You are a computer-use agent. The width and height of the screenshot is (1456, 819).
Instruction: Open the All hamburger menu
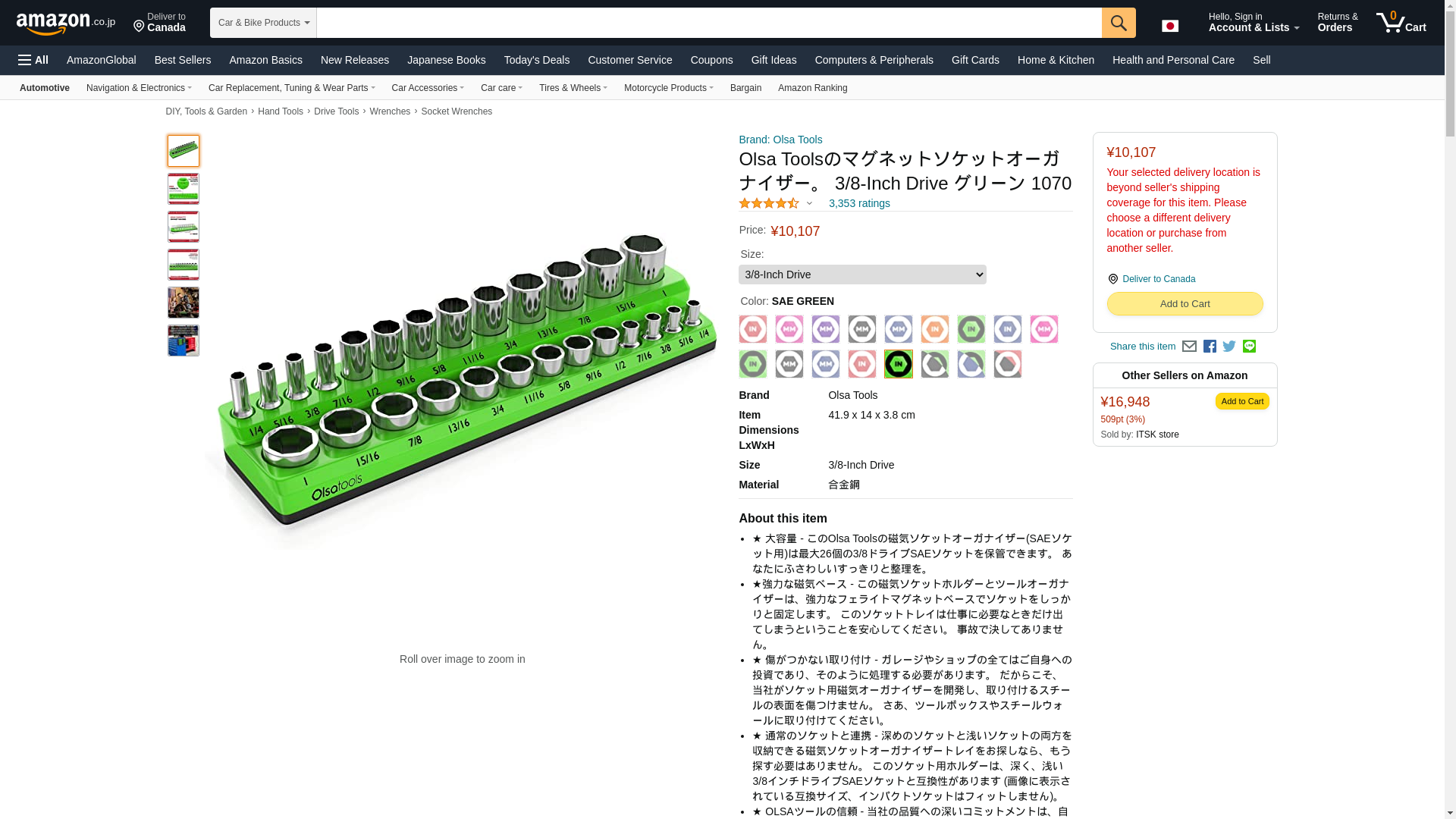33,60
